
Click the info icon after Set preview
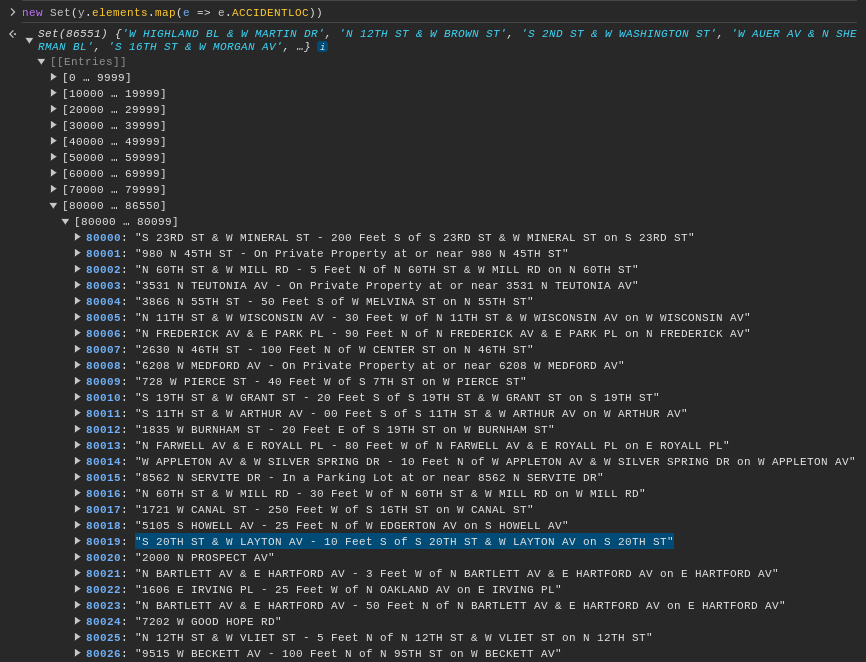coord(323,47)
